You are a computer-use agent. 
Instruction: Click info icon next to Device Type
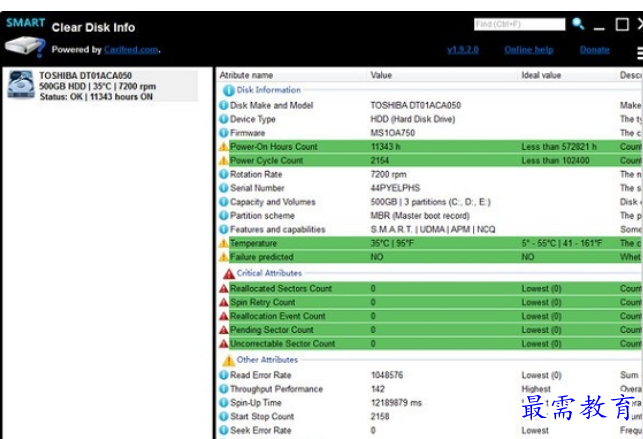click(224, 119)
